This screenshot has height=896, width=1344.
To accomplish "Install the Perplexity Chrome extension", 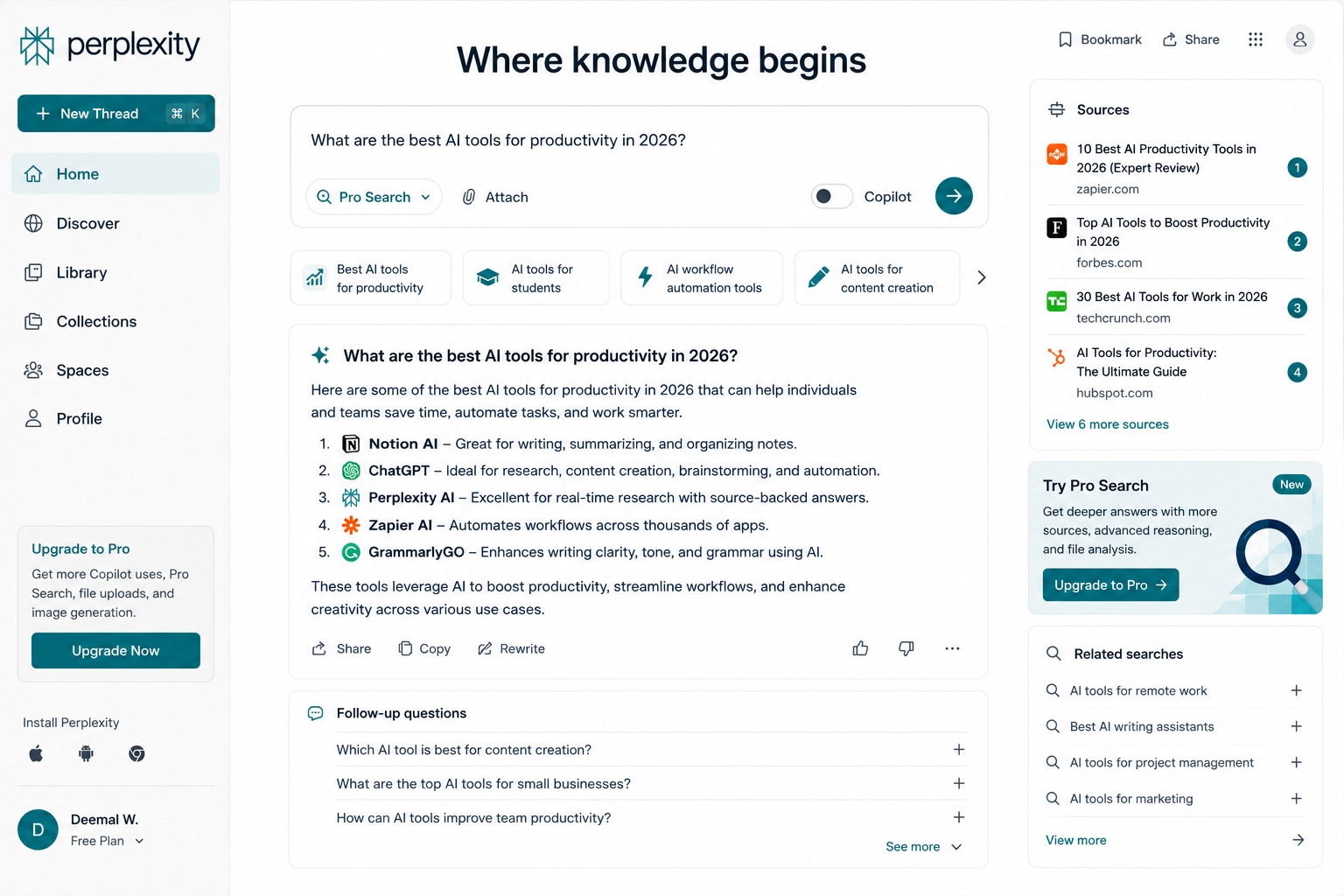I will click(x=136, y=753).
